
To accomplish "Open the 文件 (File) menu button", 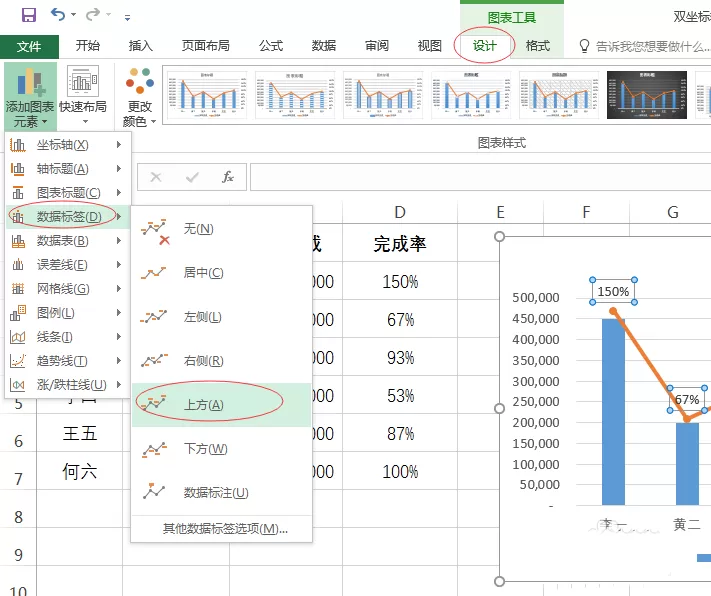I will click(29, 46).
